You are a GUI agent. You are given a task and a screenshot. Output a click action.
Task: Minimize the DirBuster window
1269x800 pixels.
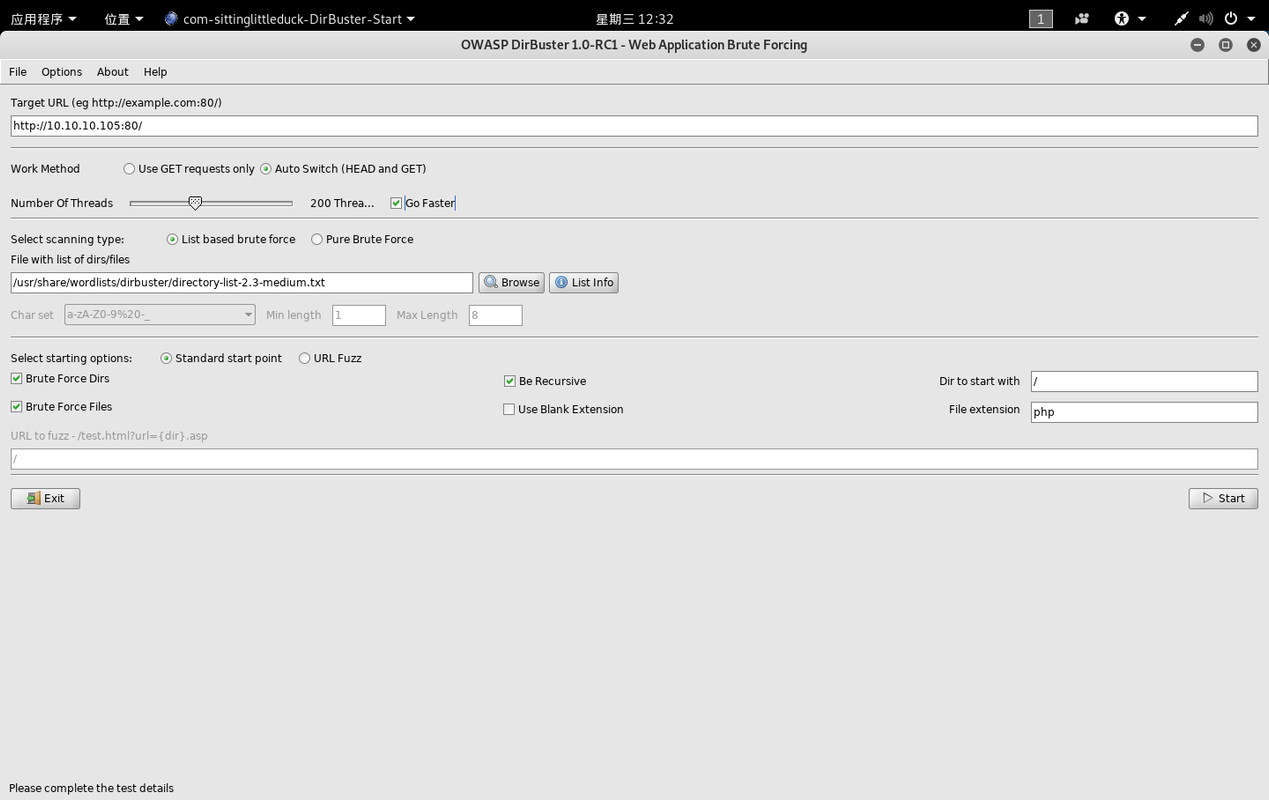pyautogui.click(x=1198, y=45)
